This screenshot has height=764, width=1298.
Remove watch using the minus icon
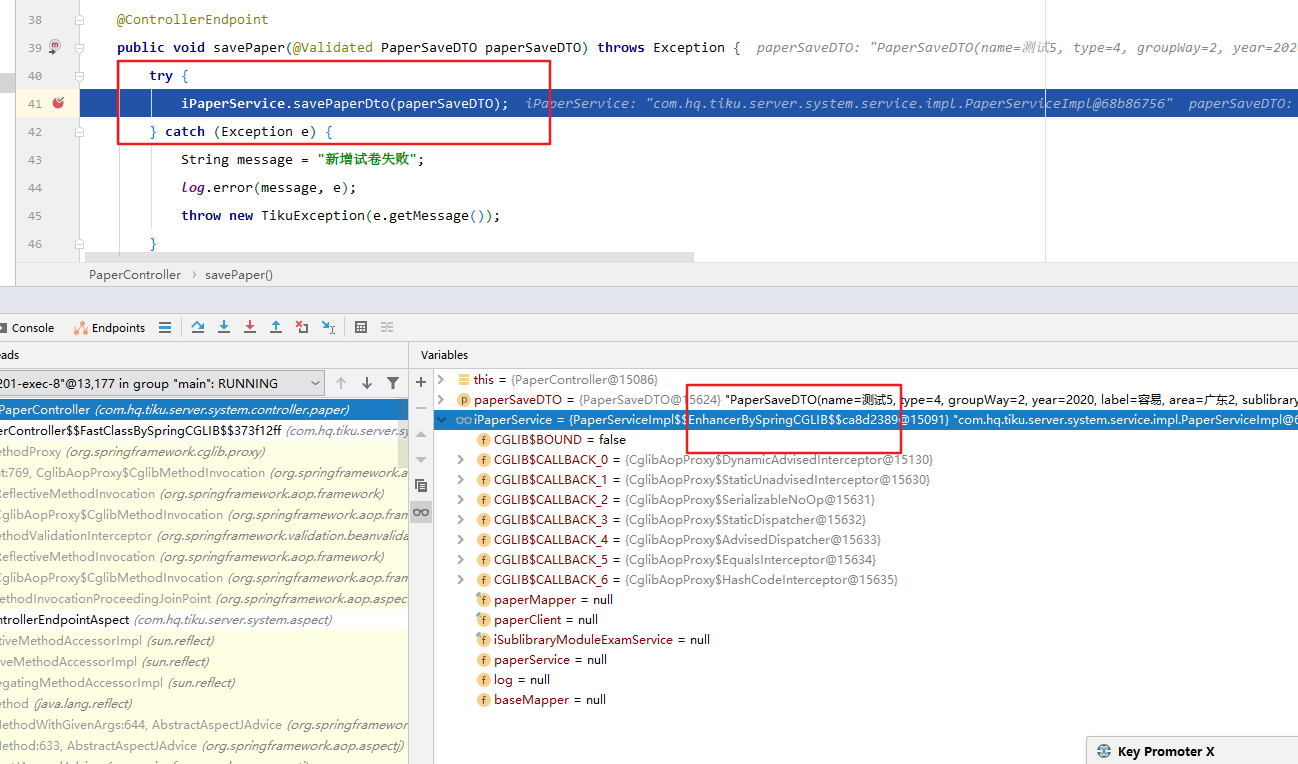coord(421,407)
